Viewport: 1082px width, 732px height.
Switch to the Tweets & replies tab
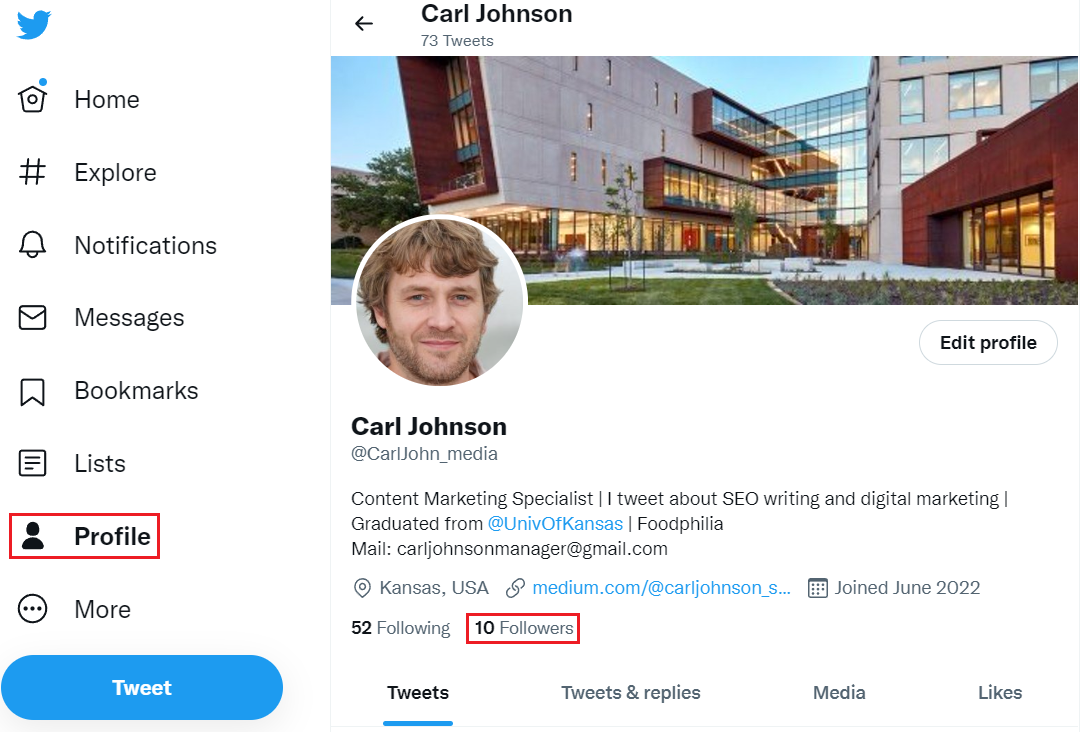coord(630,692)
